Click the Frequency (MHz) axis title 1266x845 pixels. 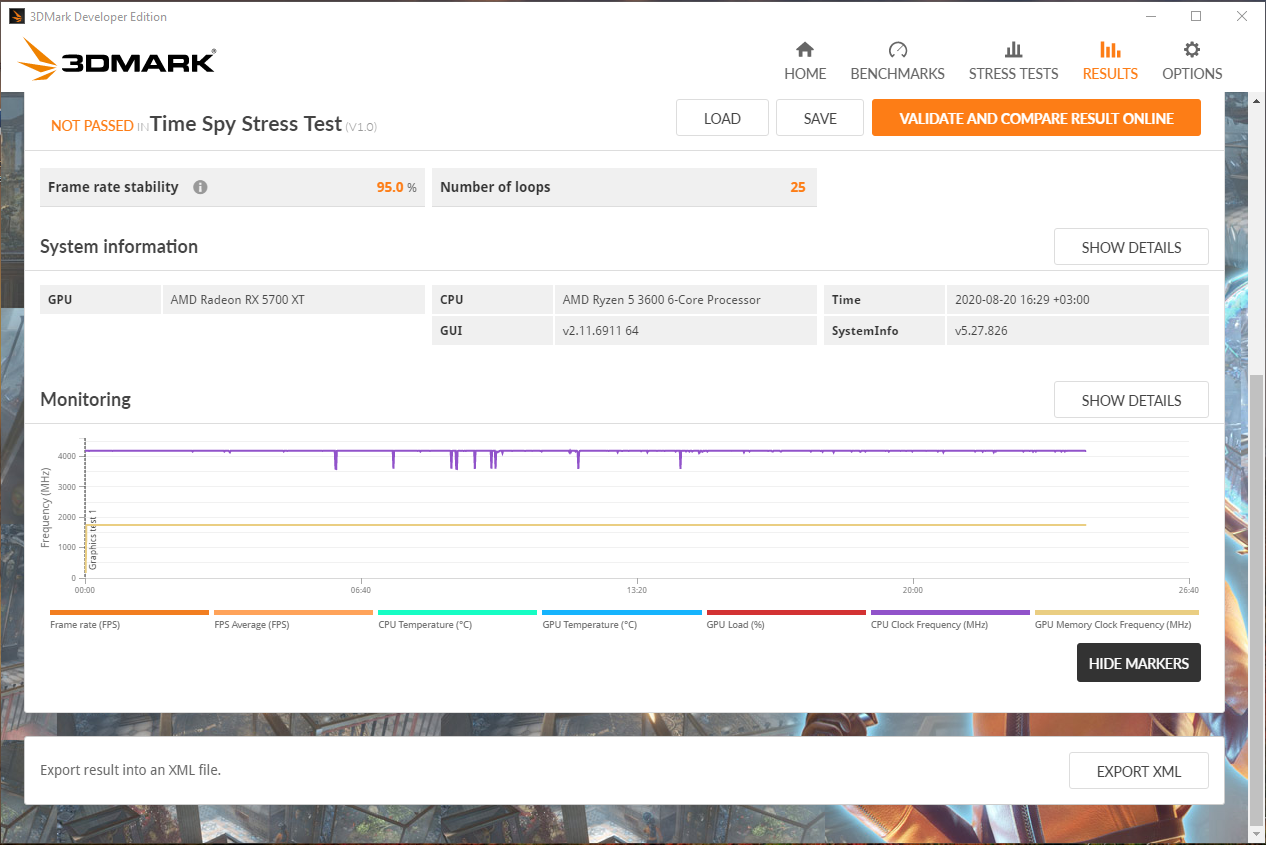(45, 508)
